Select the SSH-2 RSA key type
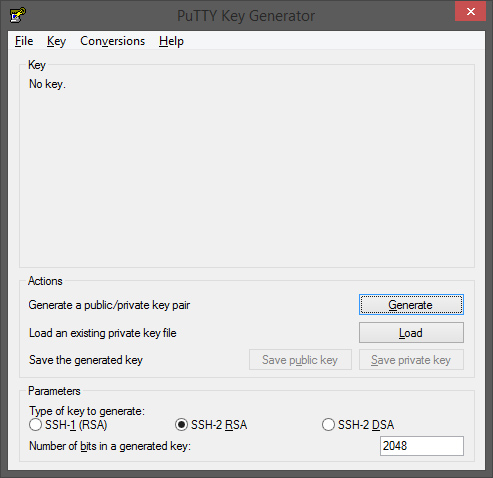 (211, 425)
